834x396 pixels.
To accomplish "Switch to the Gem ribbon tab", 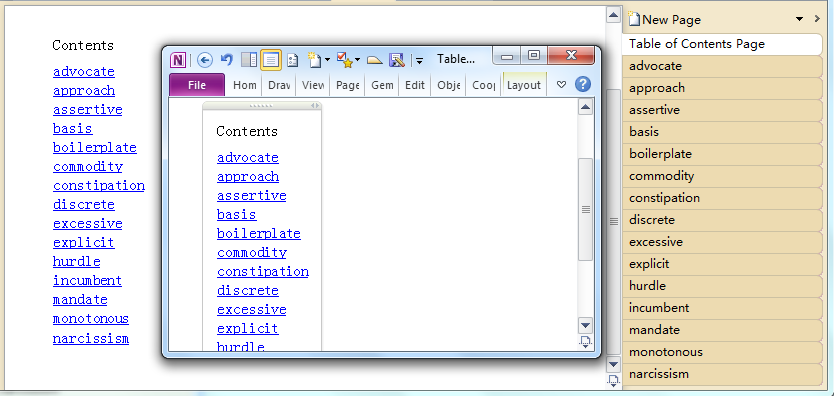I will tap(382, 85).
